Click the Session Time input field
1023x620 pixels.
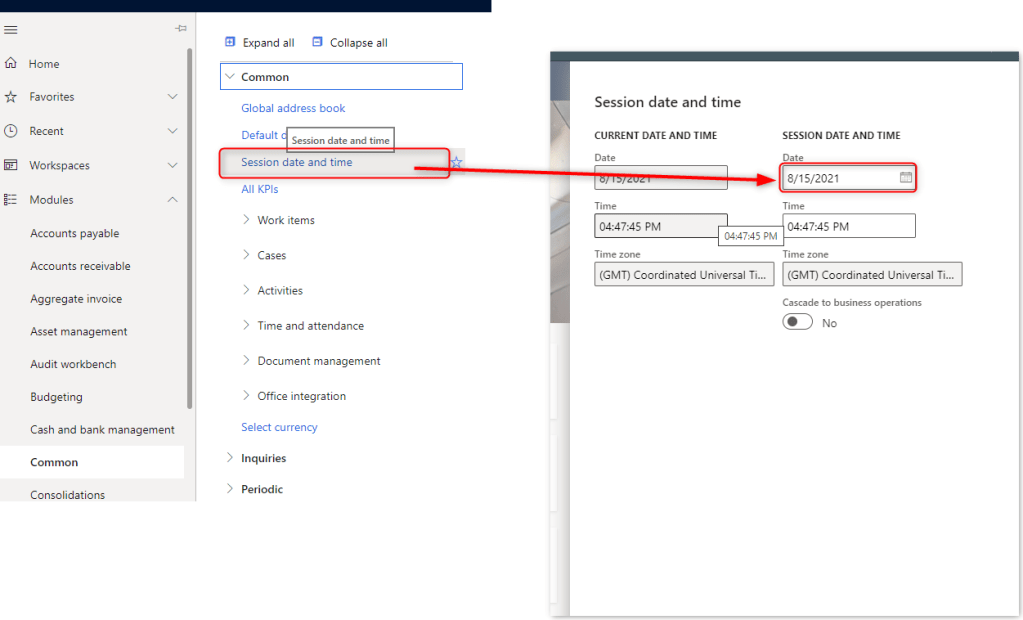point(848,227)
